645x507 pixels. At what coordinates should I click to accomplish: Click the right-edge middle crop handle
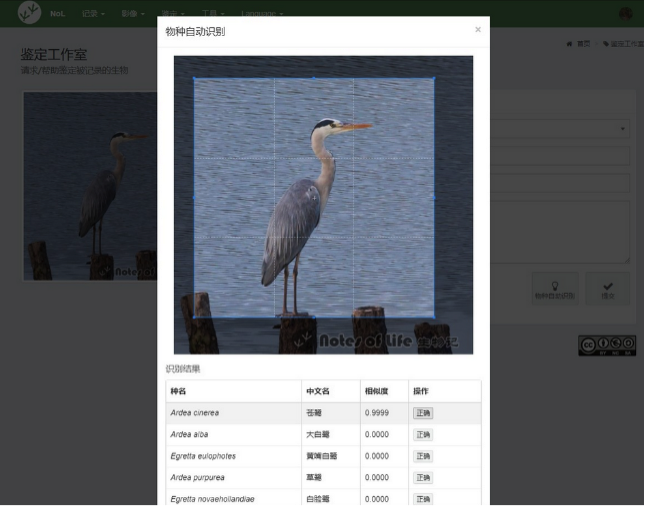pos(434,197)
